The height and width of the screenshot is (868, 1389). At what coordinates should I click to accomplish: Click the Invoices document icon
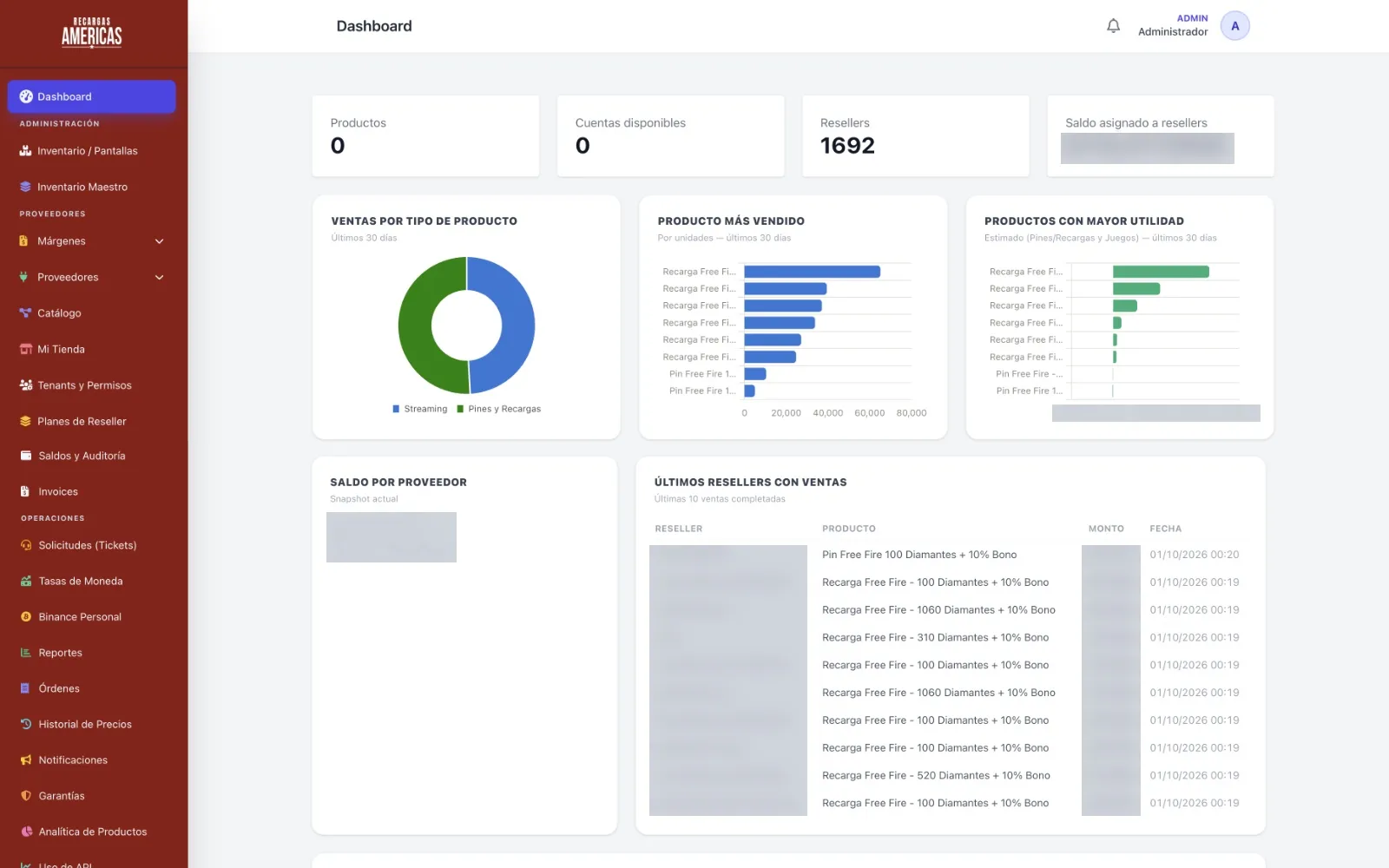[26, 491]
